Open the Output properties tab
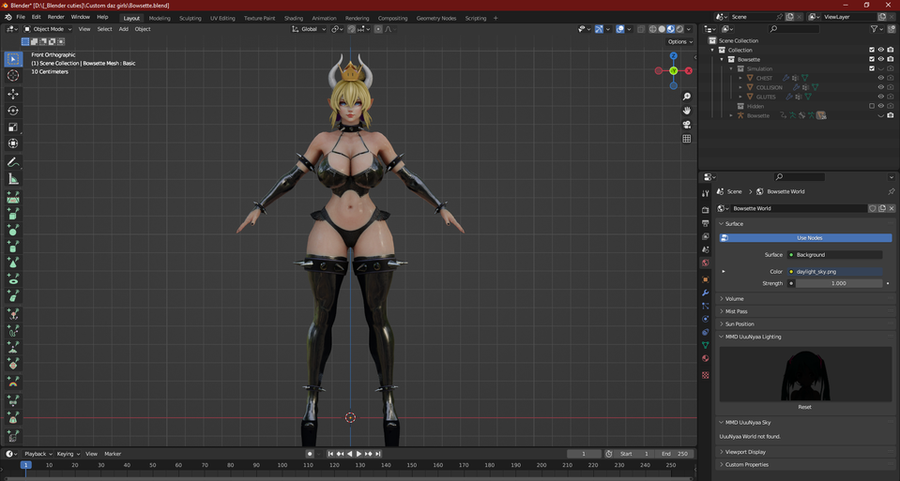The width and height of the screenshot is (900, 481). click(x=705, y=223)
